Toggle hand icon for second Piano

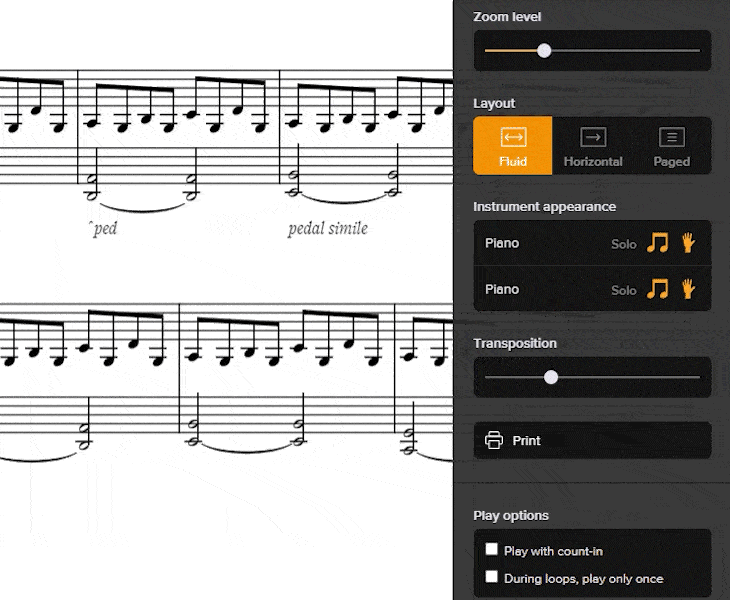pos(688,289)
